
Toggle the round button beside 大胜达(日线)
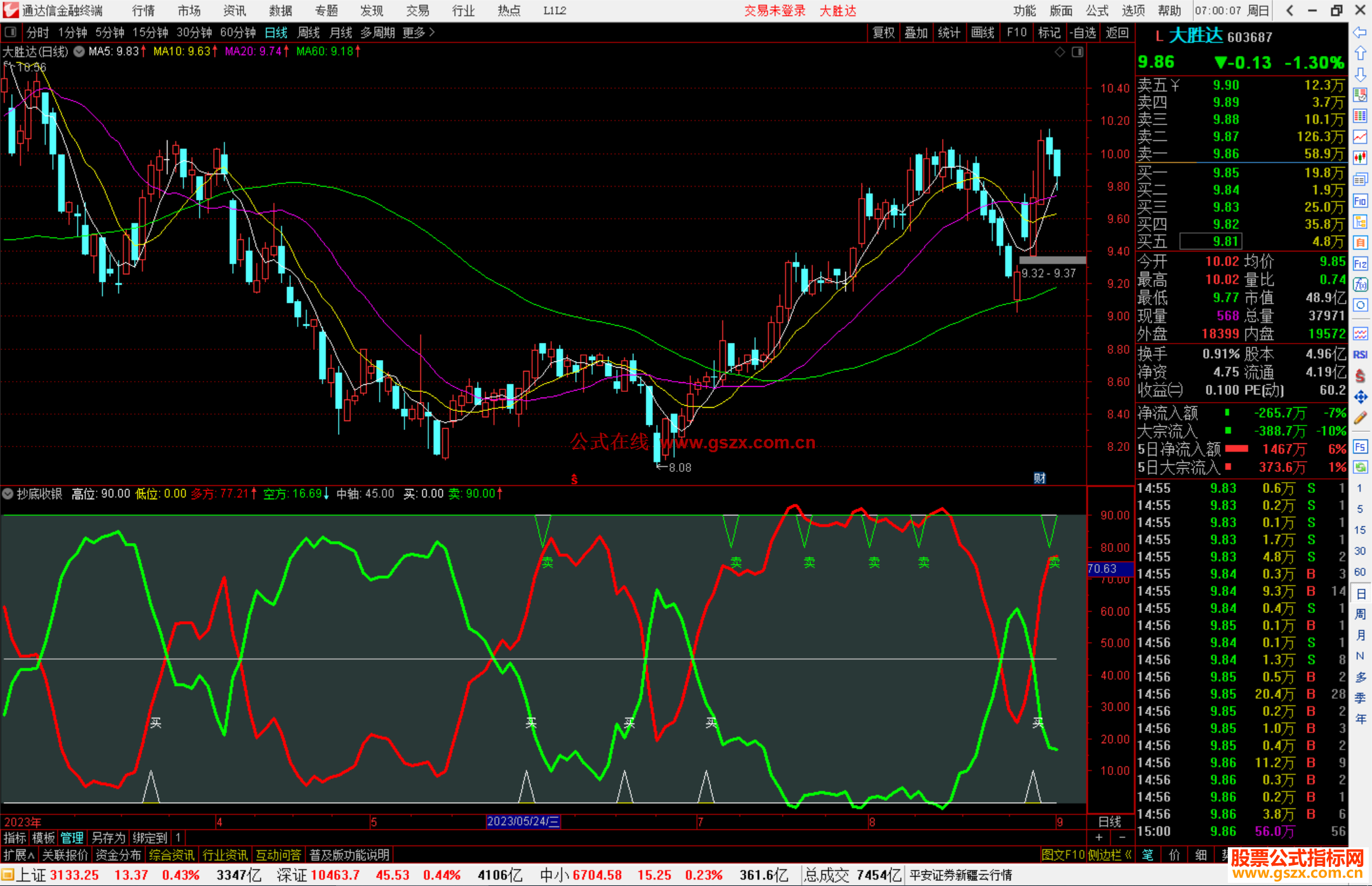click(x=79, y=51)
